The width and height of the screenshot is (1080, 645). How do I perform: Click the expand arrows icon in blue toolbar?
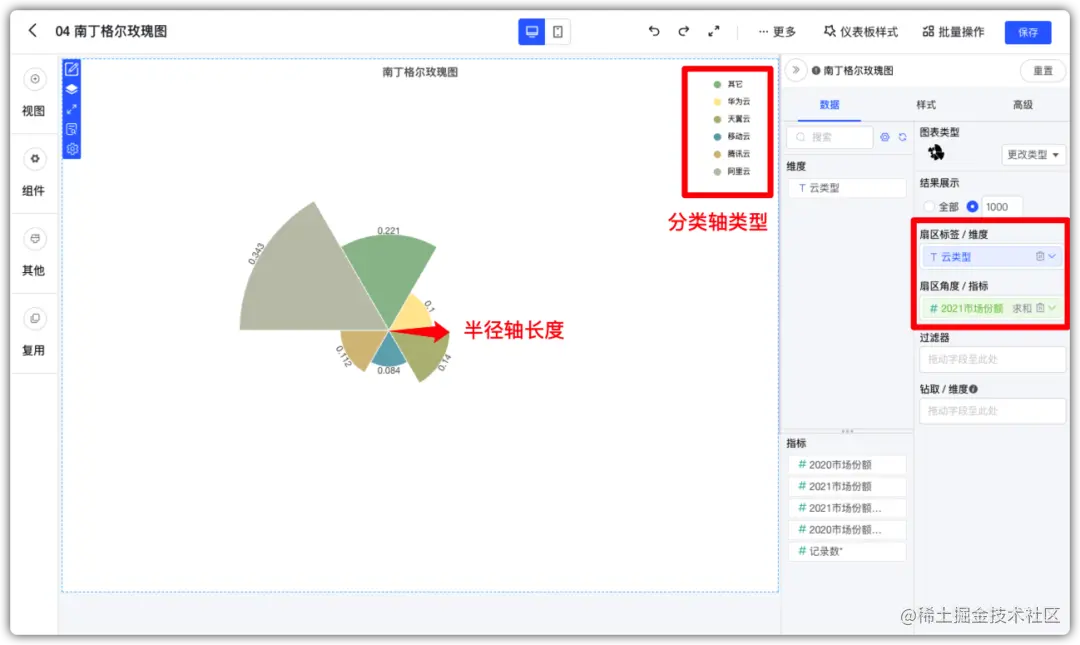coord(71,109)
